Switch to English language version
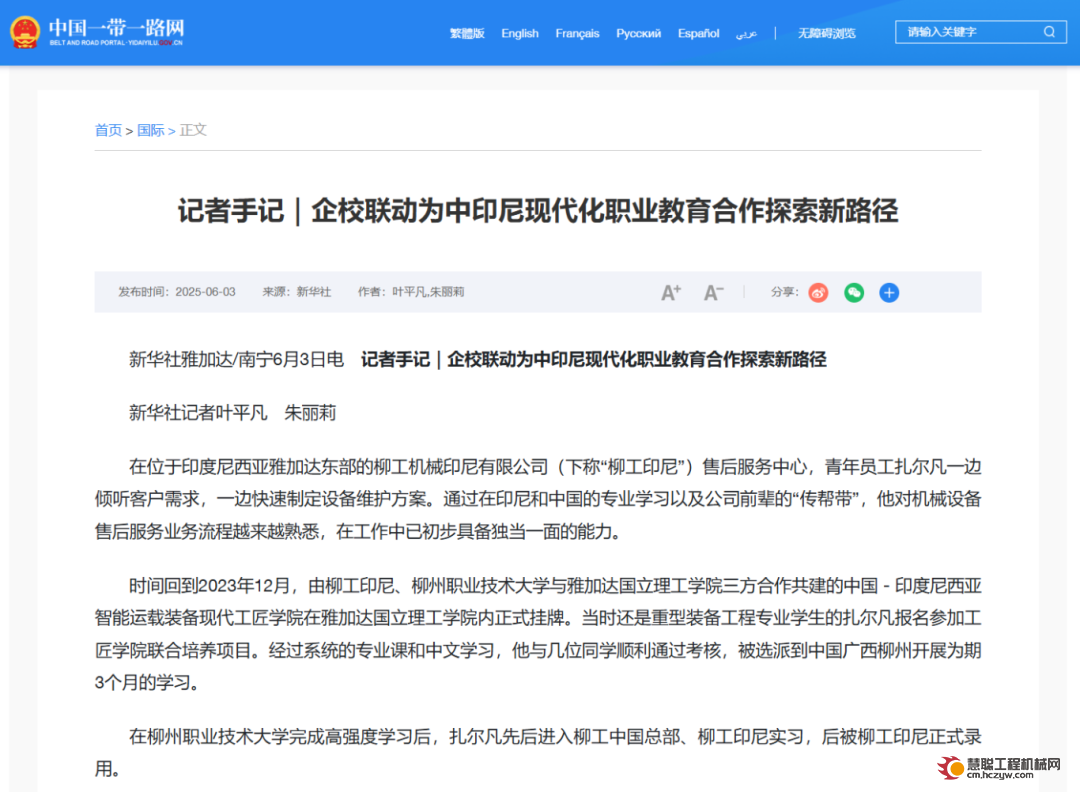 (x=520, y=33)
